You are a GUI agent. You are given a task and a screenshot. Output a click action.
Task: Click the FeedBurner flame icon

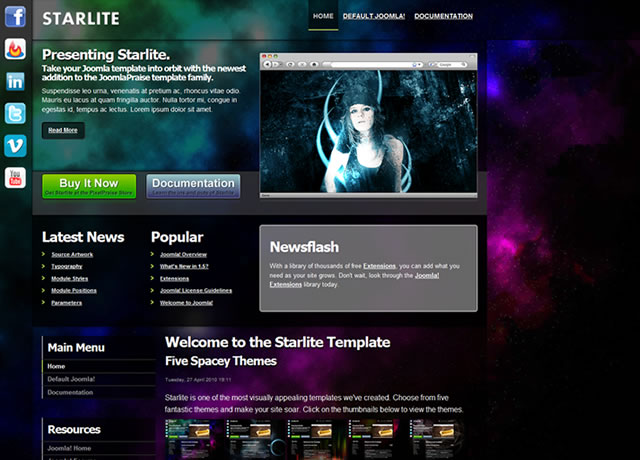point(15,49)
